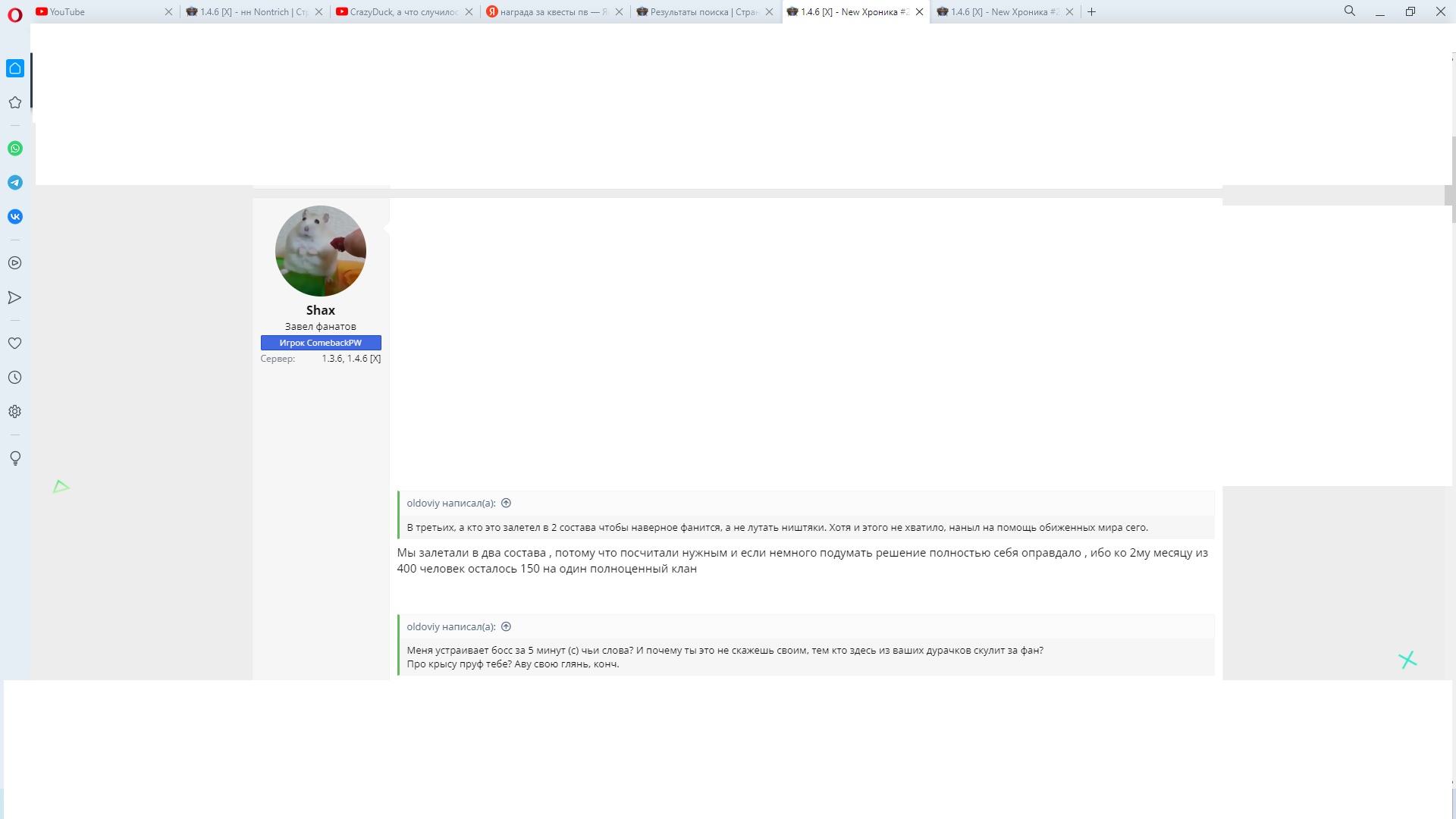Image resolution: width=1456 pixels, height=819 pixels.
Task: Open Opera sidebar Settings gear
Action: click(15, 412)
